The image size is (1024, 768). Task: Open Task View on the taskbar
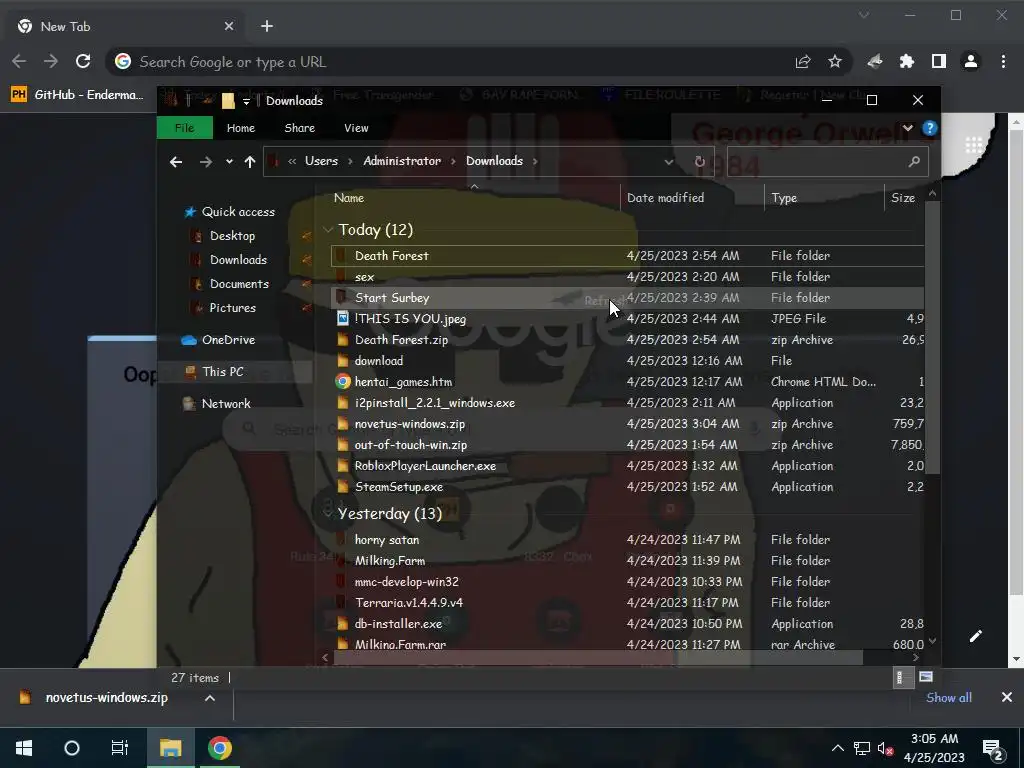[120, 748]
